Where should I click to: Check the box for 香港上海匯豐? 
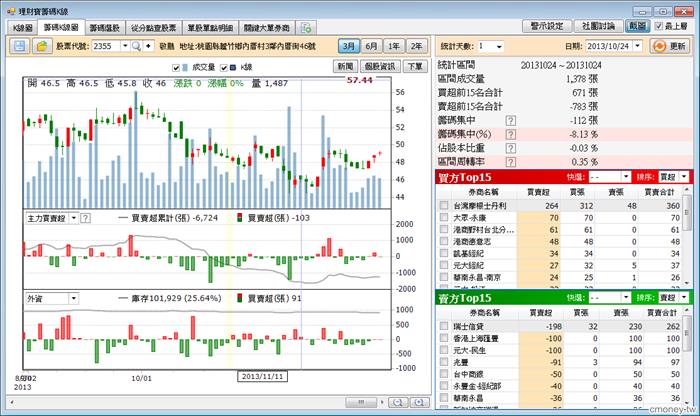[x=444, y=338]
